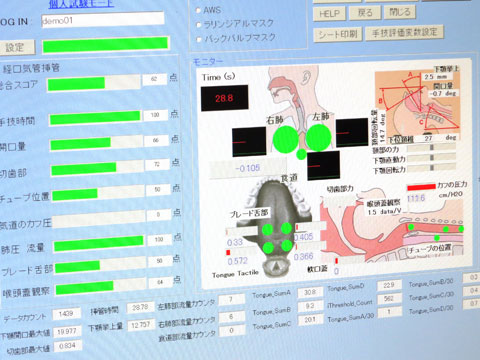Click the 挿管時間 field showing 28.78

pyautogui.click(x=140, y=307)
